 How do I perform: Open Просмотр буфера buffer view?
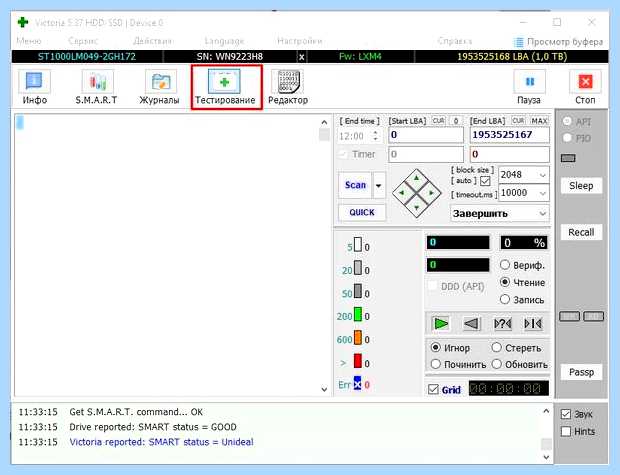point(558,42)
